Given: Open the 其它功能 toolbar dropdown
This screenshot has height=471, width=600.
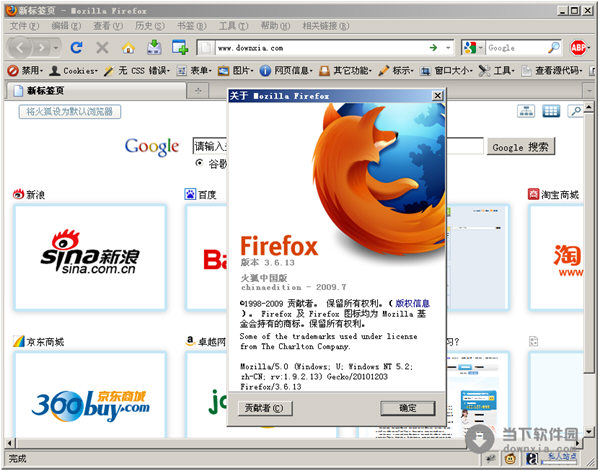Looking at the screenshot, I should (345, 70).
